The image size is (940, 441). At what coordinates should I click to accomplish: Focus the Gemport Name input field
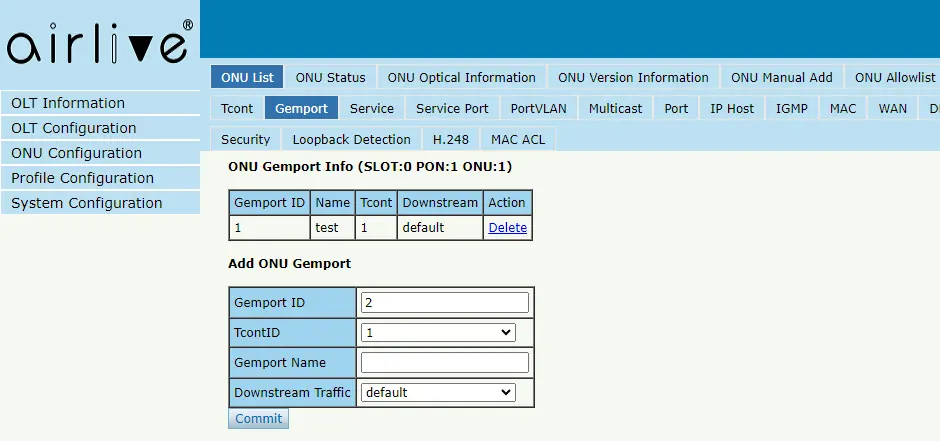coord(445,363)
